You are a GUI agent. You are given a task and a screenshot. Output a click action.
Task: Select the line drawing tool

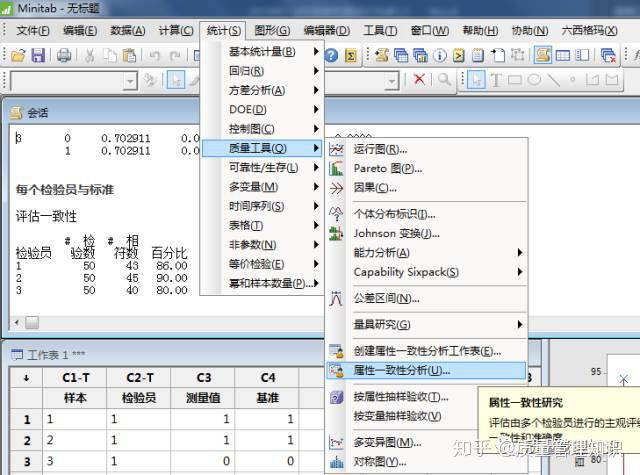tap(553, 80)
